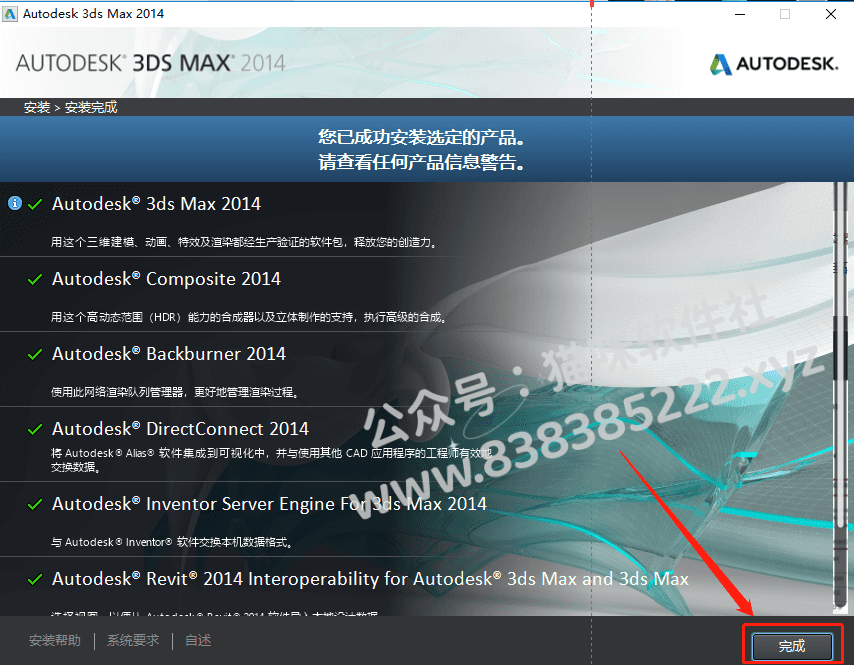Click the green checkmark for Autodesk 3ds Max 2014
This screenshot has height=665, width=854.
[x=35, y=204]
